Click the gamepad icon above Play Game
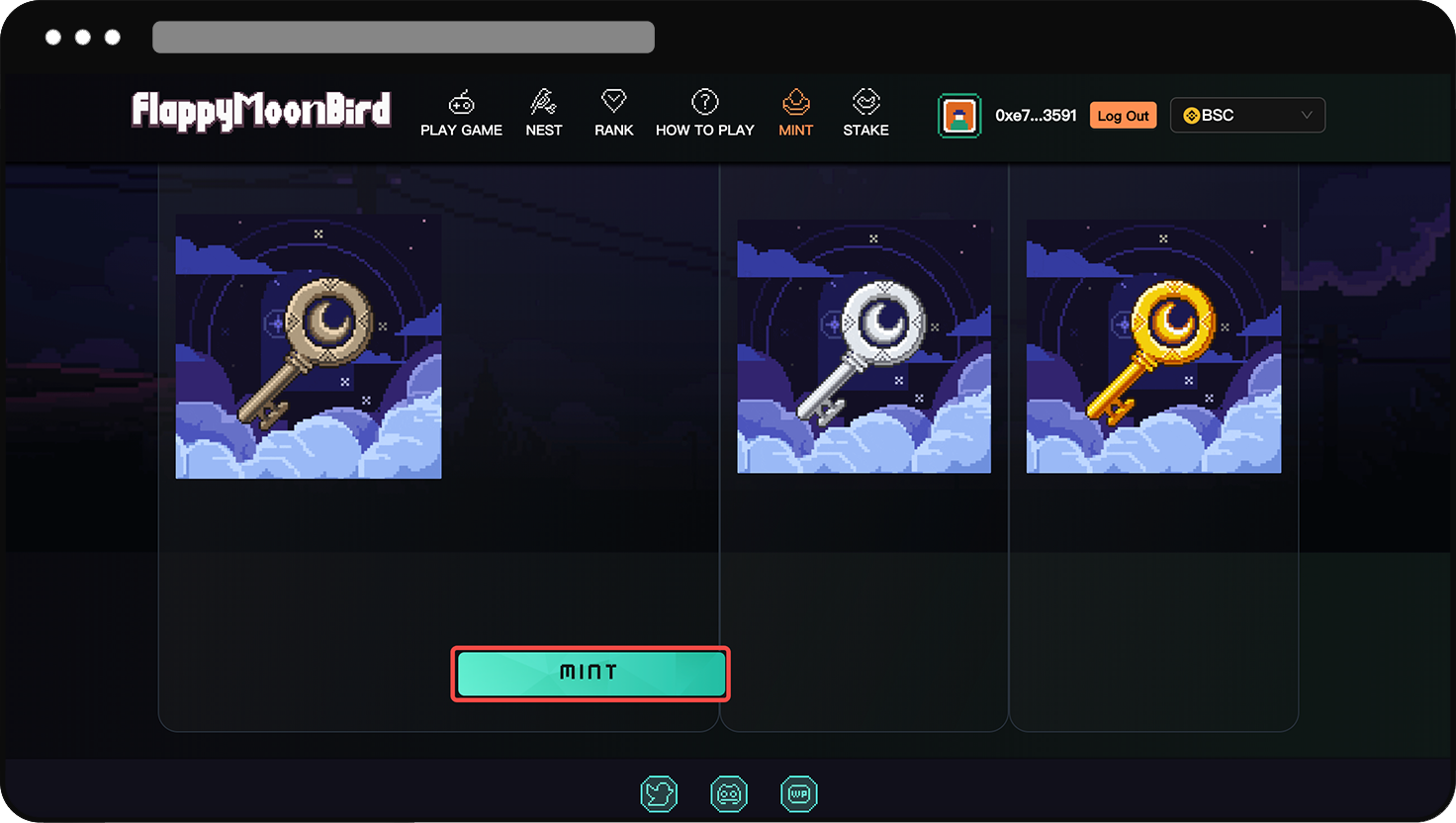The image size is (1456, 823). point(461,102)
